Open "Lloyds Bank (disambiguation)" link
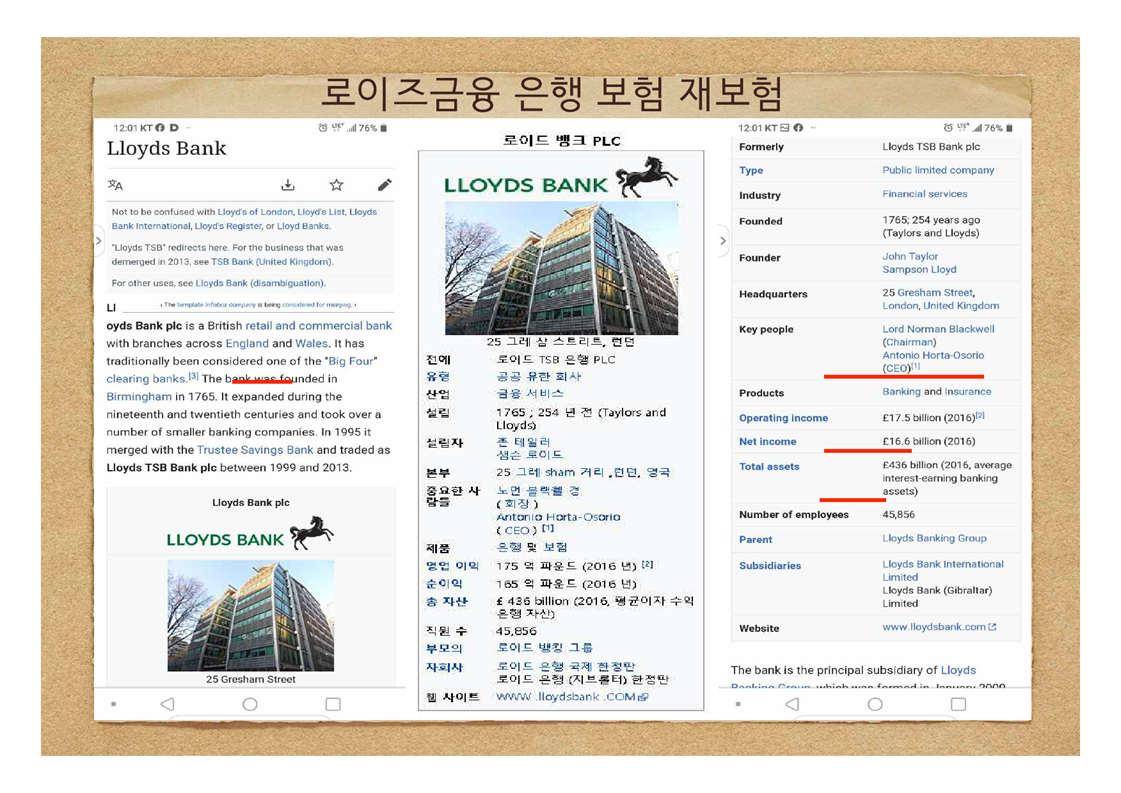Viewport: 1121px width, 793px height. (260, 283)
